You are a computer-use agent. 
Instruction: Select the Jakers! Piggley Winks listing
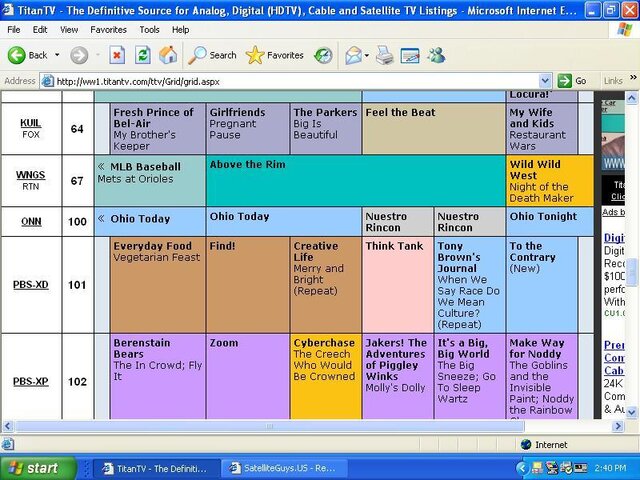coord(398,376)
